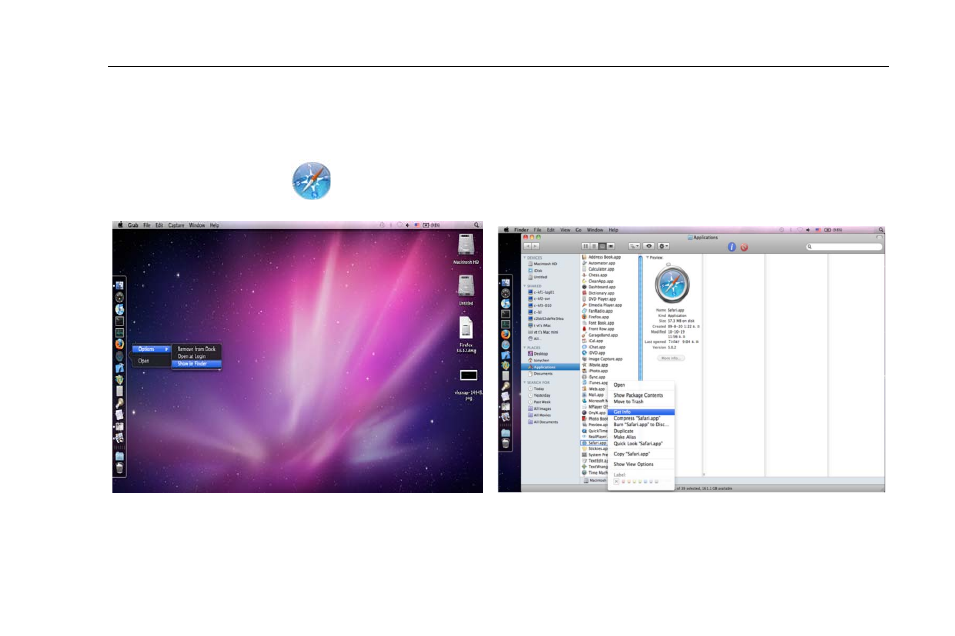Viewport: 955px width, 636px height.
Task: Apply the green label color in the context menu
Action: tap(640, 482)
